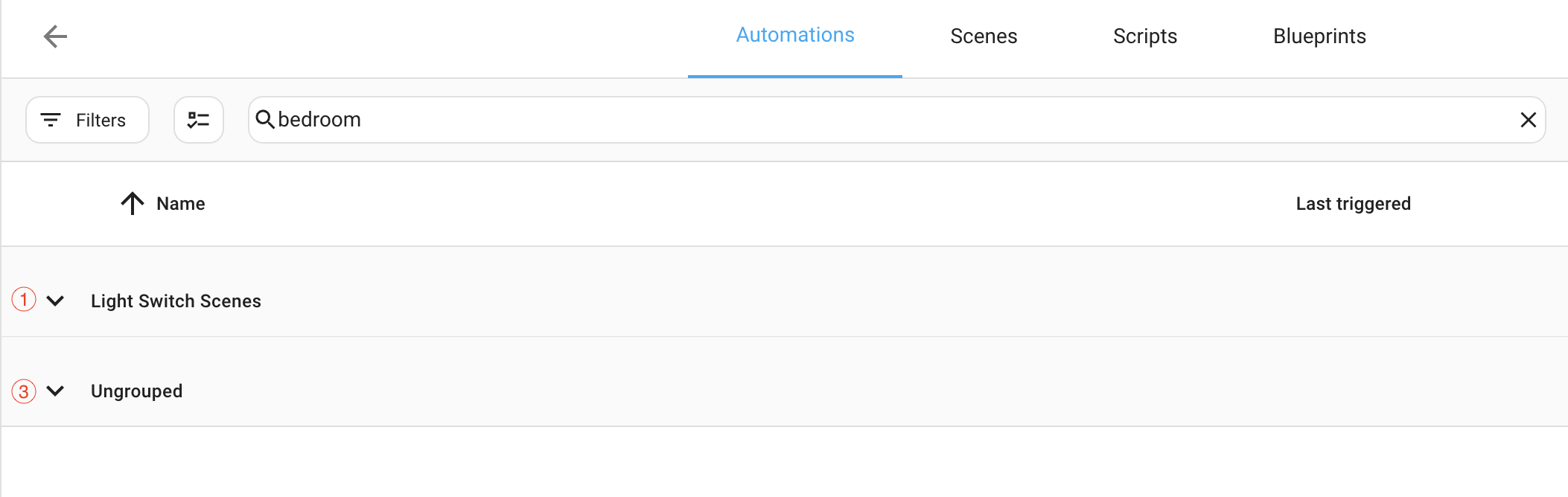Open the Scripts tab

(x=1144, y=36)
